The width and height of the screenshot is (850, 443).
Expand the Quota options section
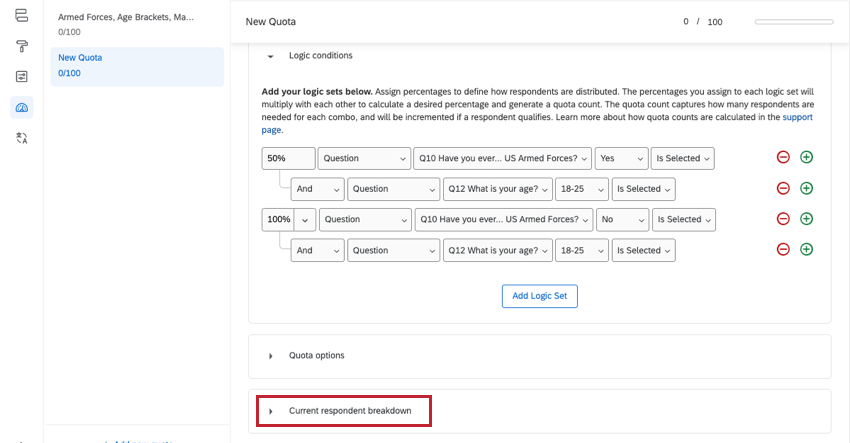click(271, 356)
